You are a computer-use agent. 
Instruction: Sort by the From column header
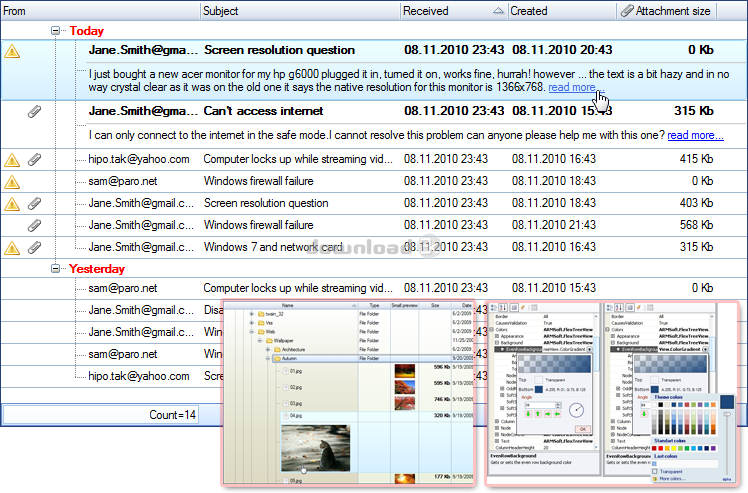pos(100,10)
